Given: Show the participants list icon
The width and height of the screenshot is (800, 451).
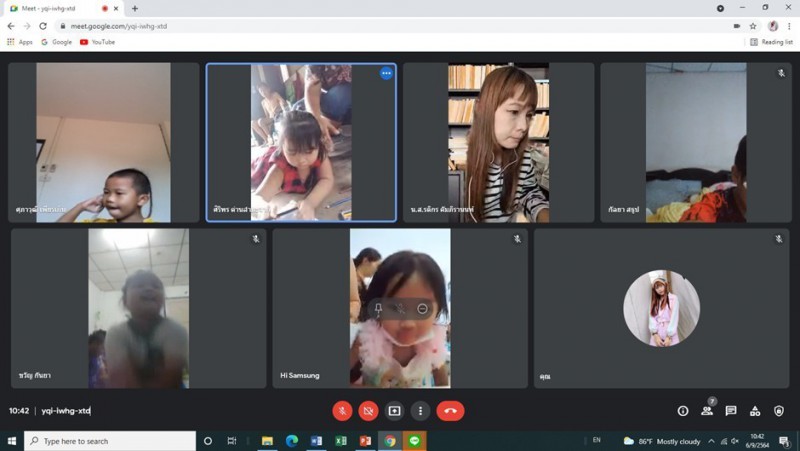Looking at the screenshot, I should (707, 410).
